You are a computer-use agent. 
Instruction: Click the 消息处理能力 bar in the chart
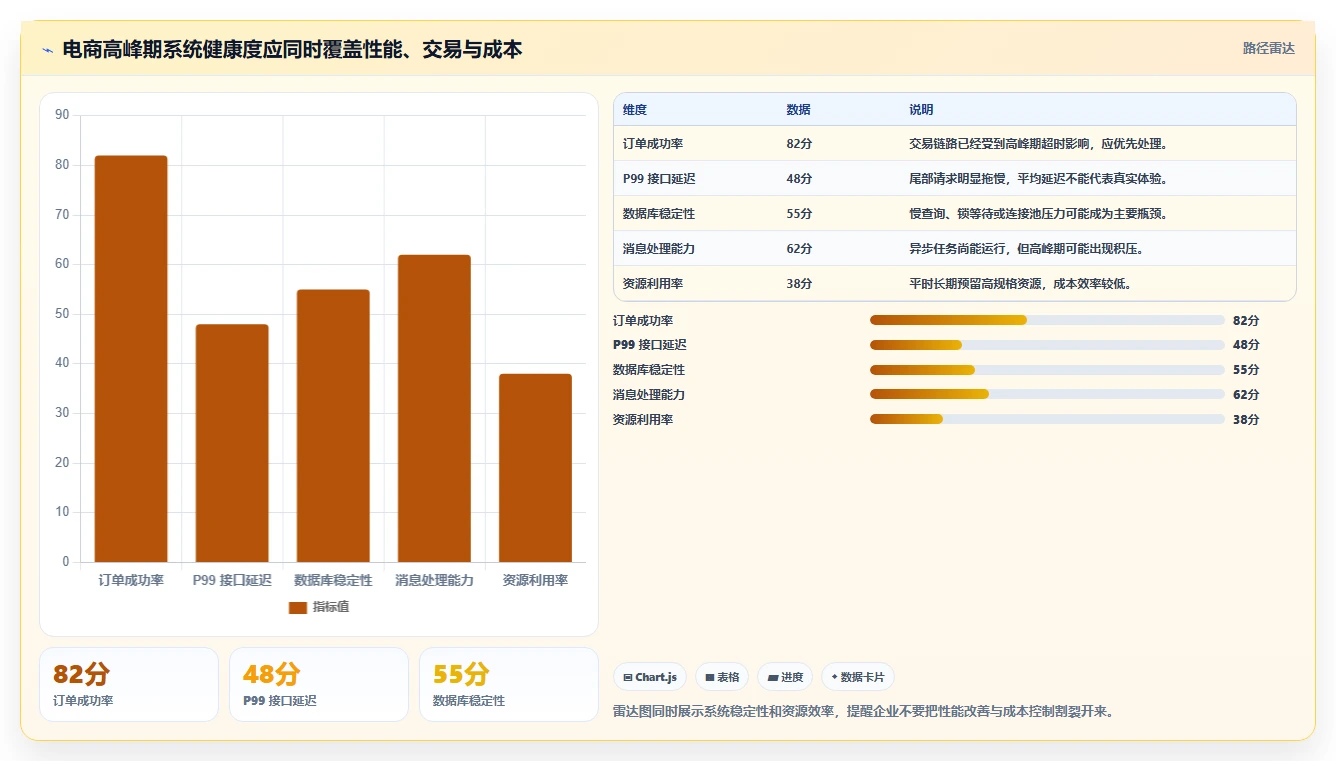[434, 408]
